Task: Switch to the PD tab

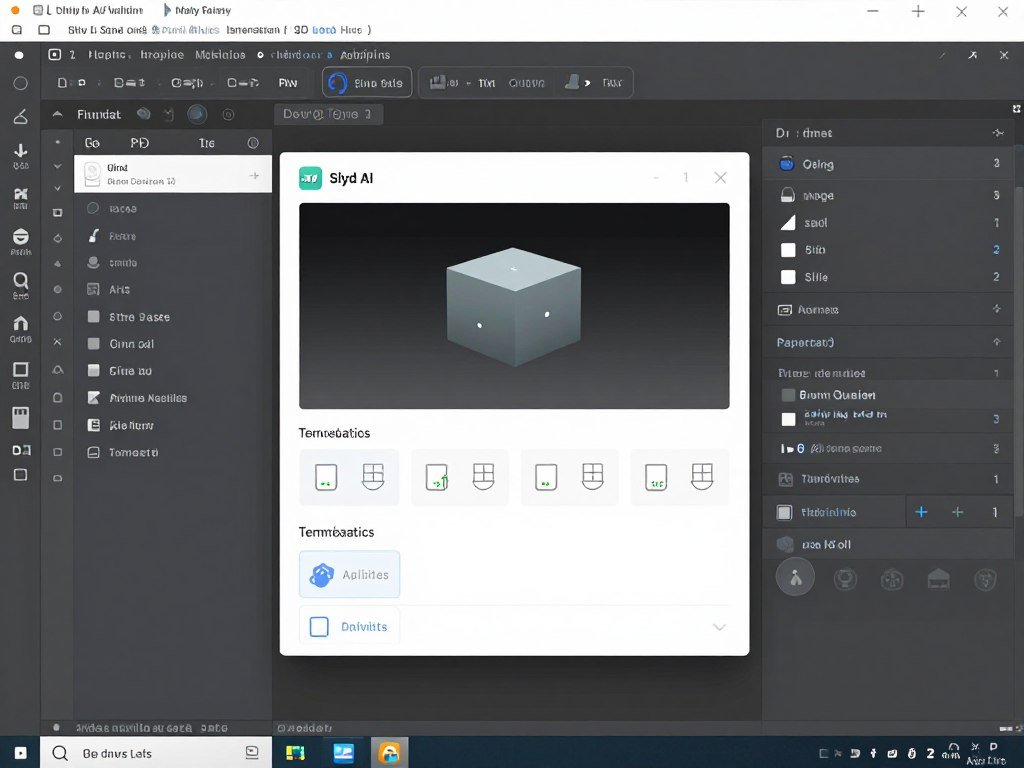Action: coord(139,143)
